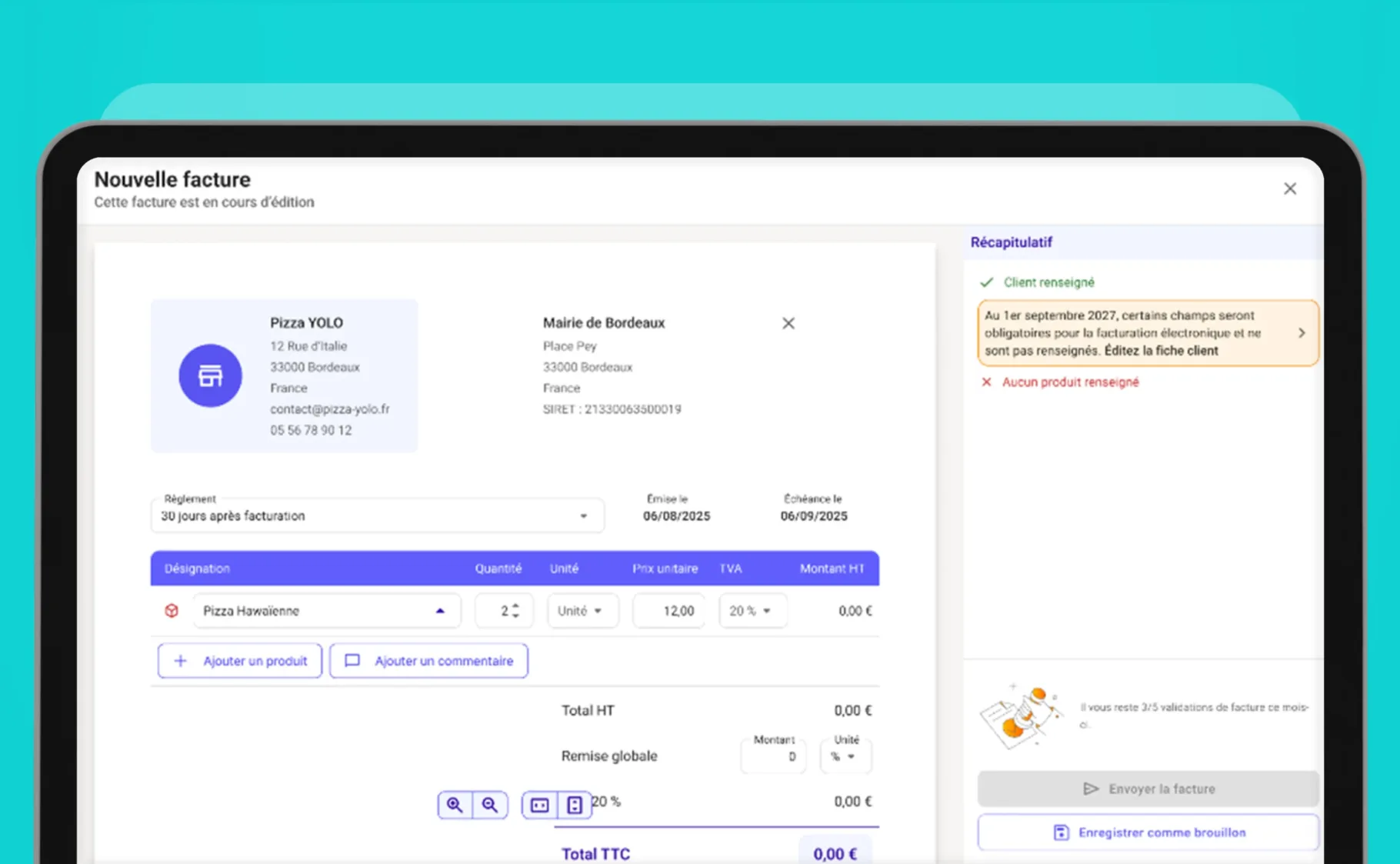1400x864 pixels.
Task: Click the invoice validations illustration
Action: click(x=1021, y=716)
